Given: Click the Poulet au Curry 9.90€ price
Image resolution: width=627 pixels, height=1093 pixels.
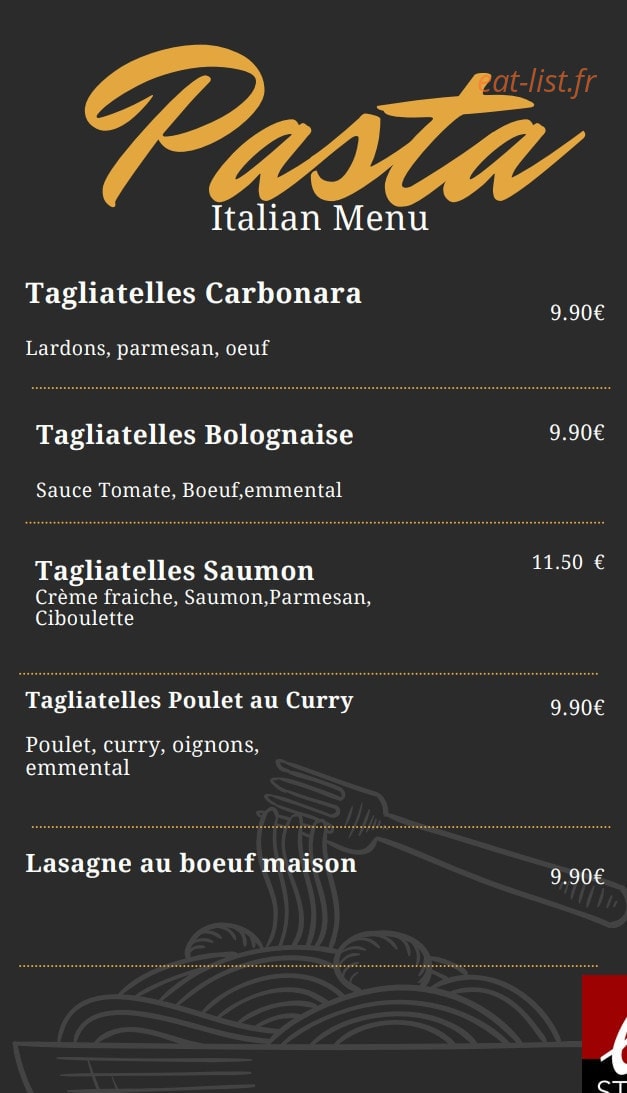Looking at the screenshot, I should [x=577, y=708].
